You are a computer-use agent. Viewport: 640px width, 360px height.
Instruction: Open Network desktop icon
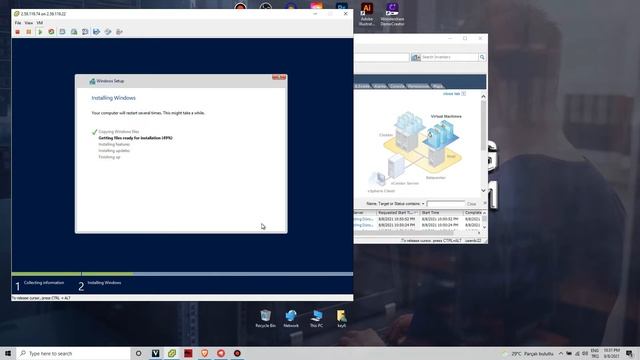click(x=291, y=318)
